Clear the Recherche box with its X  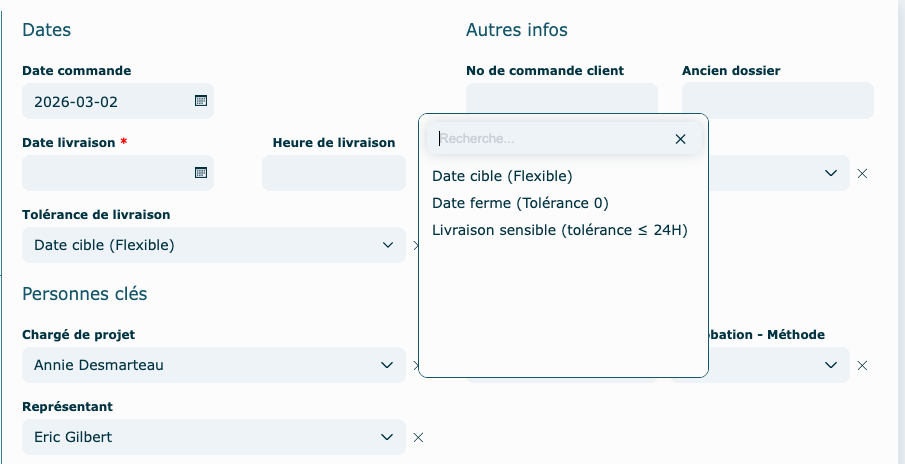680,139
